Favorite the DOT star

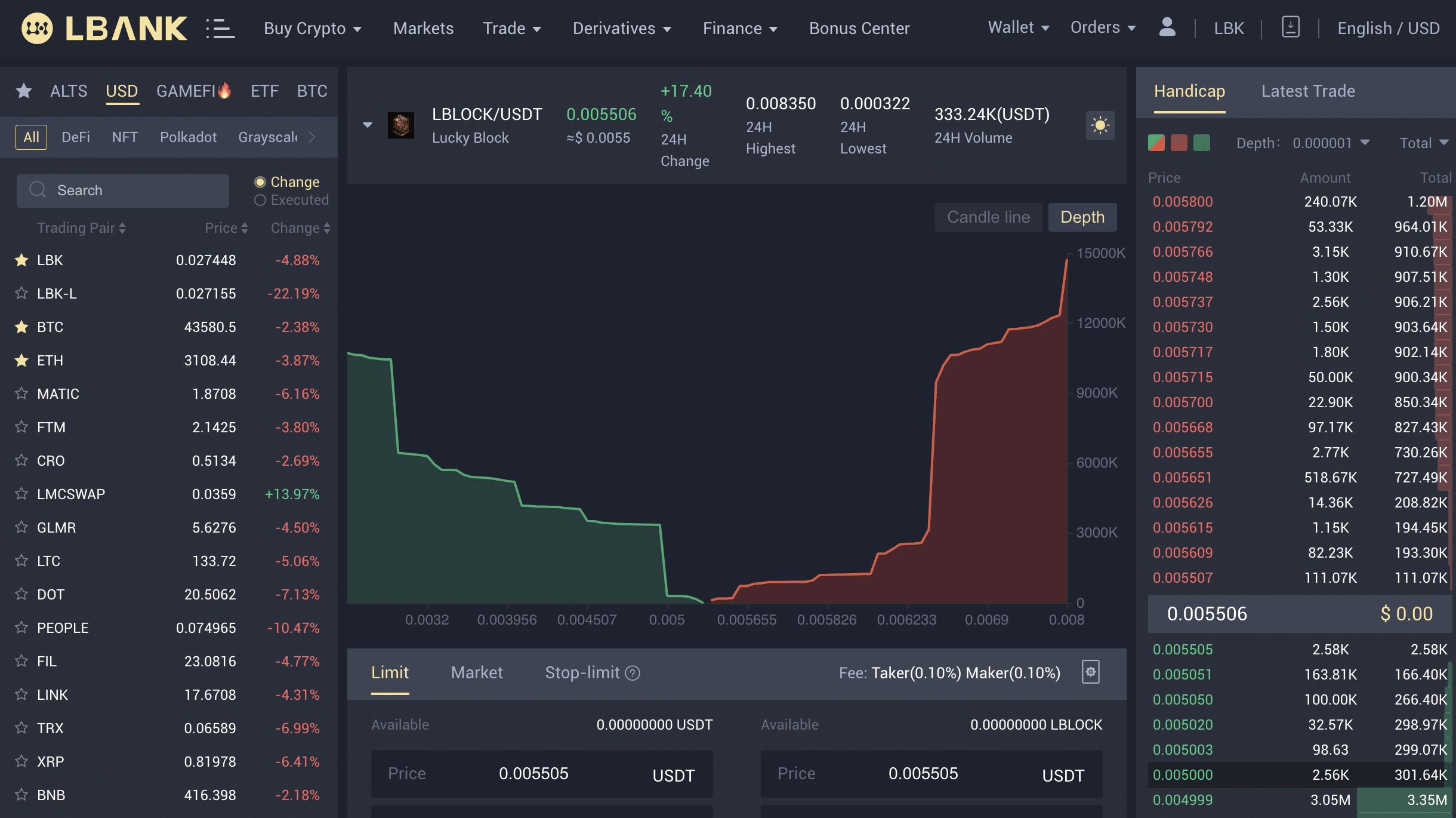click(x=21, y=594)
